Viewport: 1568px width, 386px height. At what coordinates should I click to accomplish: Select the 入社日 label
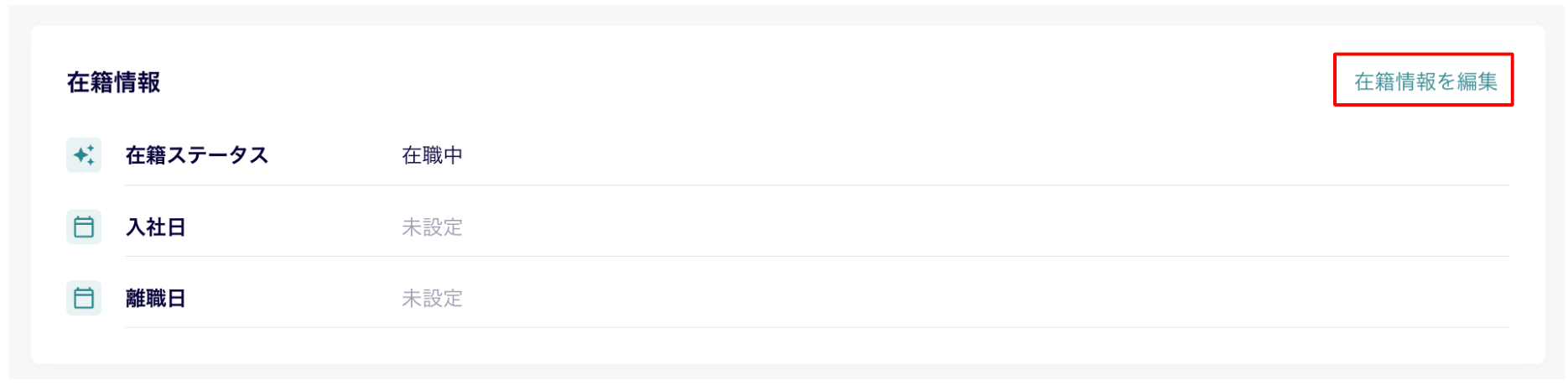[156, 227]
